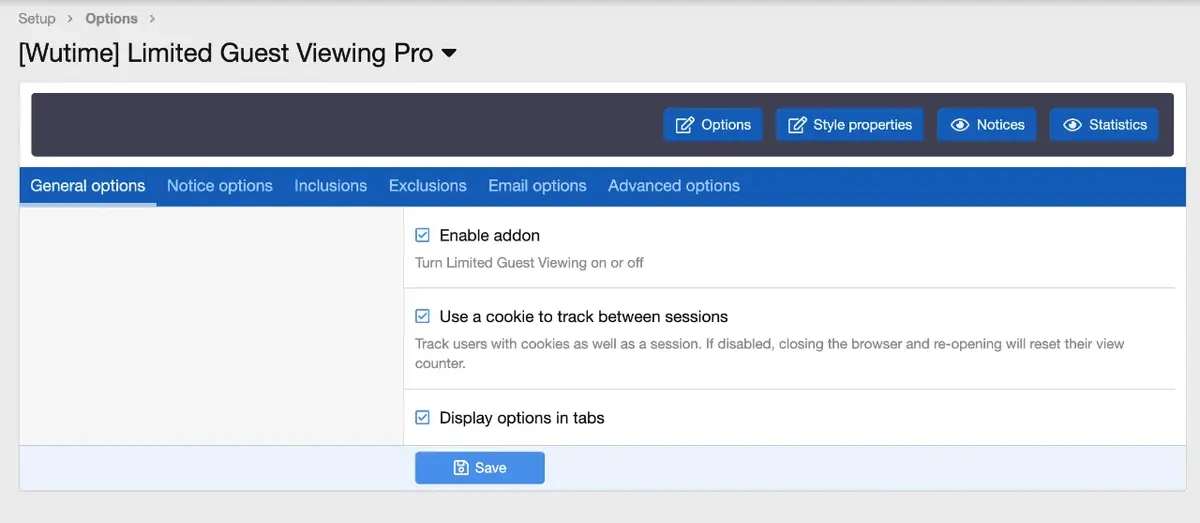Click the eye icon on Statistics button

(x=1073, y=125)
